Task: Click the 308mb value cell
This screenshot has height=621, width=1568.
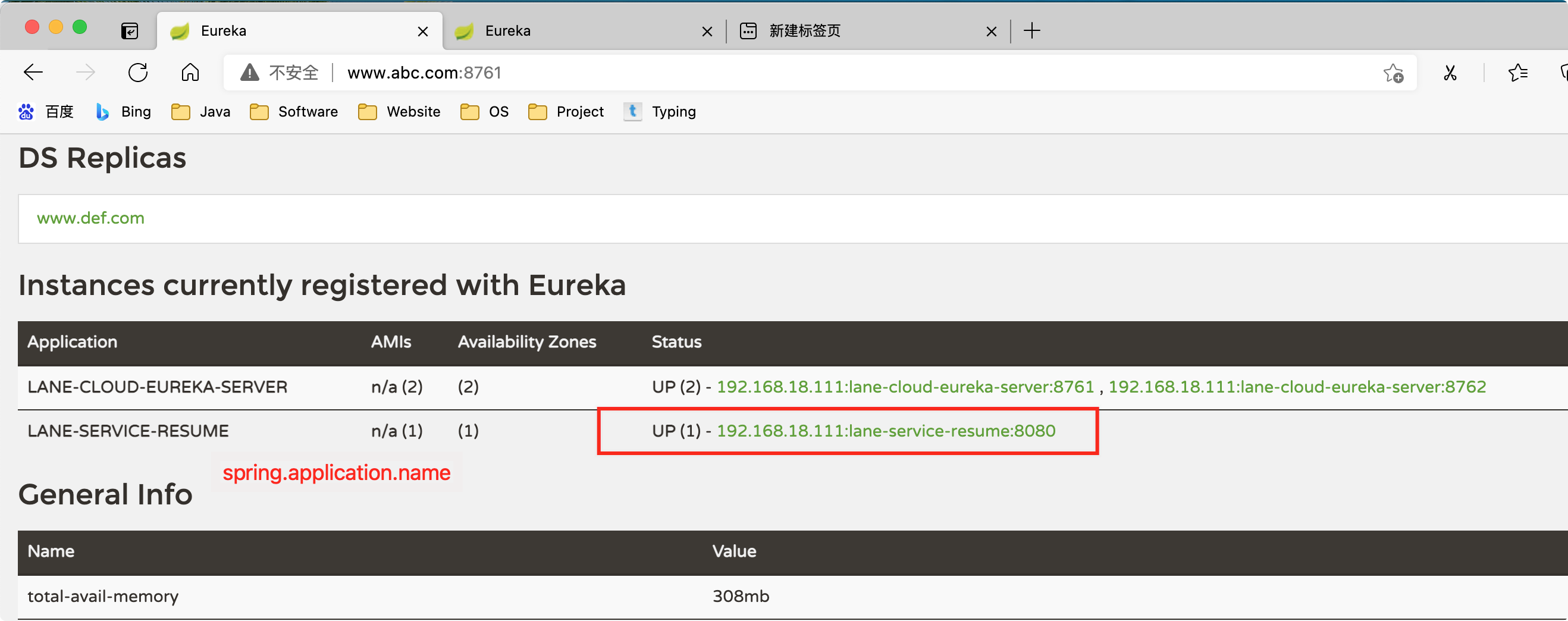Action: 741,596
